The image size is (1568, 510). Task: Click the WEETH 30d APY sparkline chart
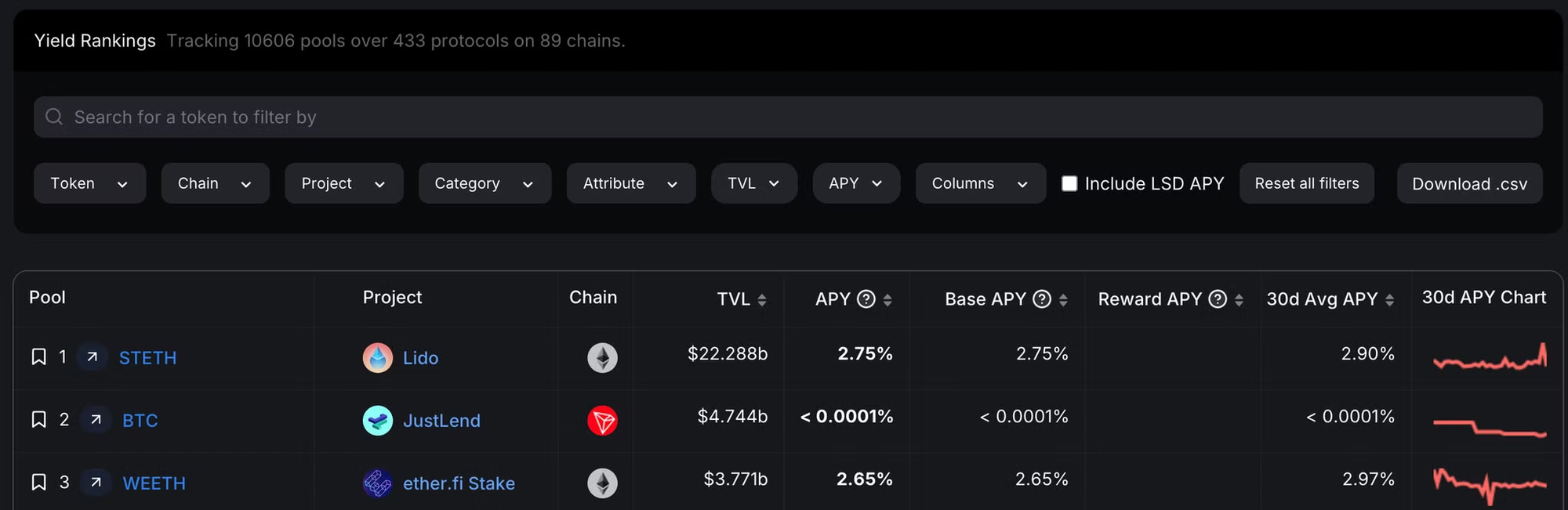(x=1490, y=485)
